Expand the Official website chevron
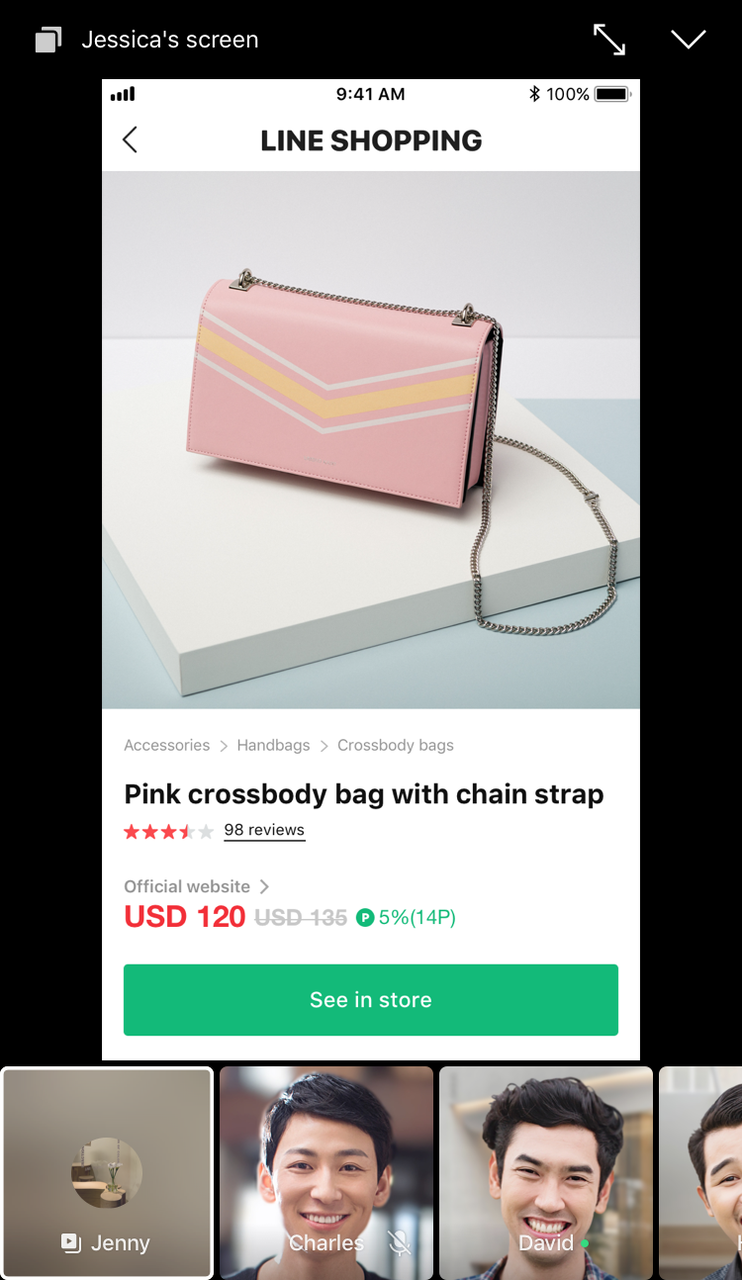This screenshot has width=742, height=1280. coord(264,886)
